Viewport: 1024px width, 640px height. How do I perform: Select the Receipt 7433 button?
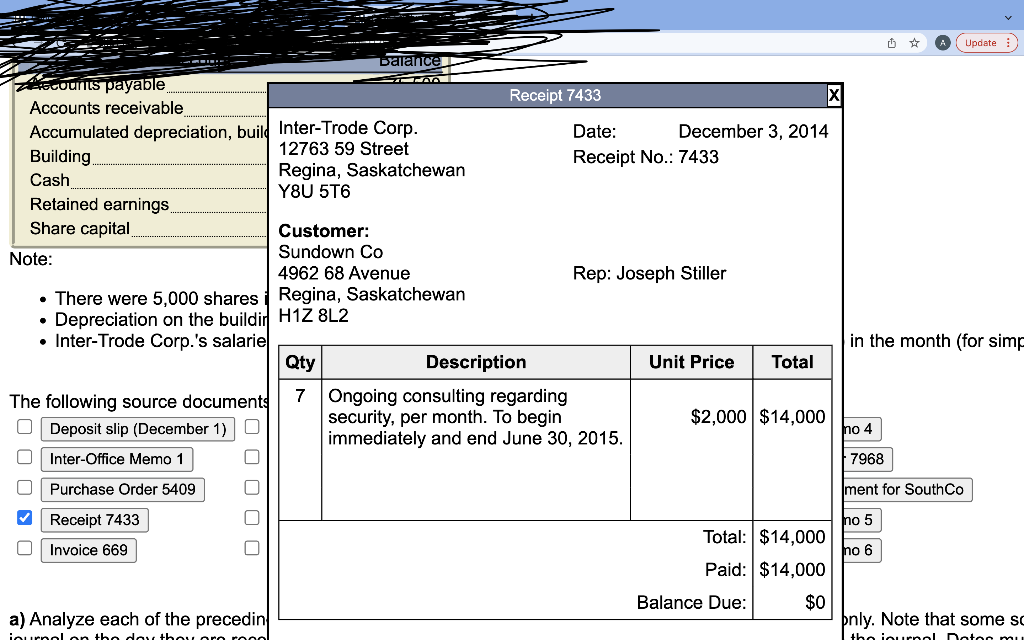pyautogui.click(x=94, y=520)
